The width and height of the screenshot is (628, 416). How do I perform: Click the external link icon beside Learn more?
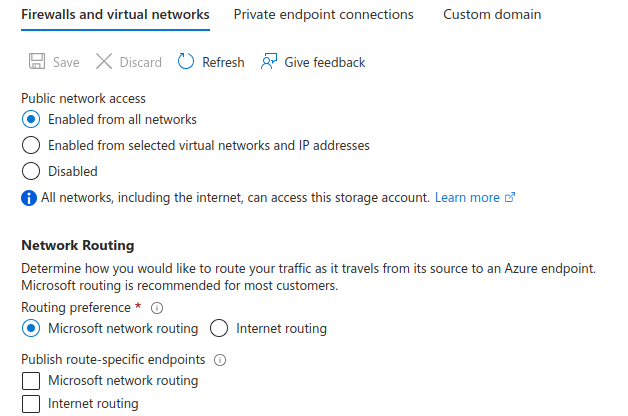pyautogui.click(x=510, y=198)
